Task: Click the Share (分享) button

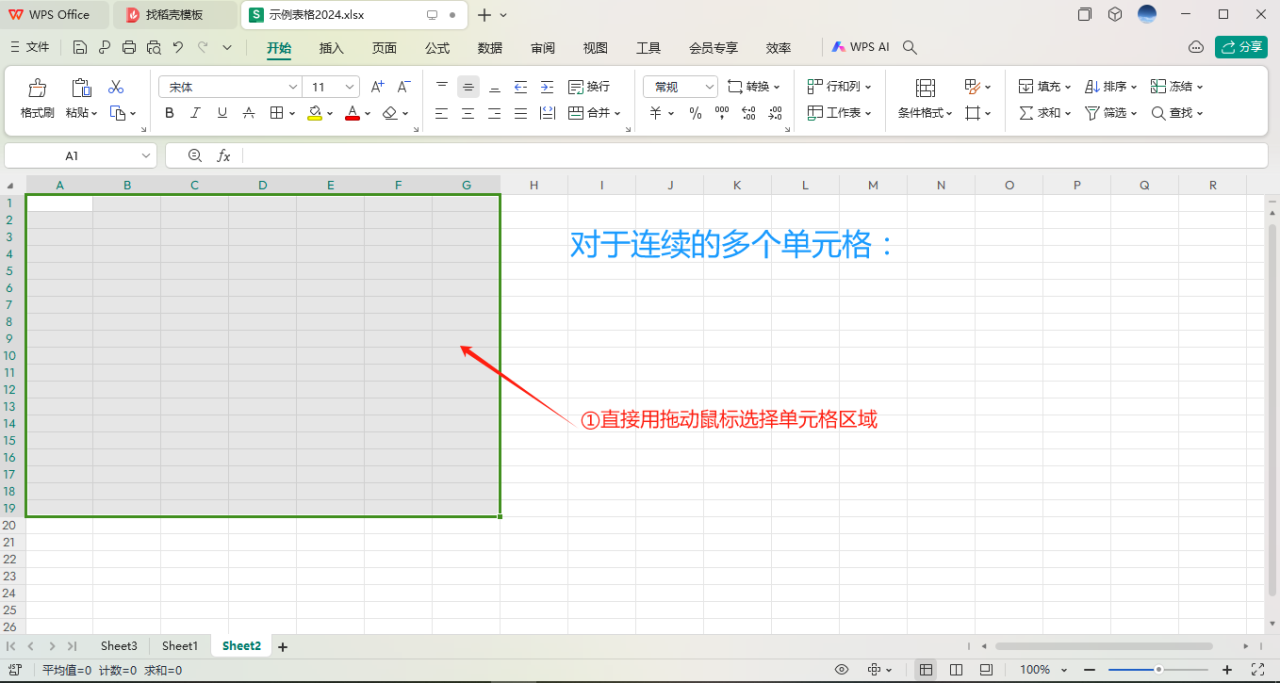Action: [x=1241, y=47]
